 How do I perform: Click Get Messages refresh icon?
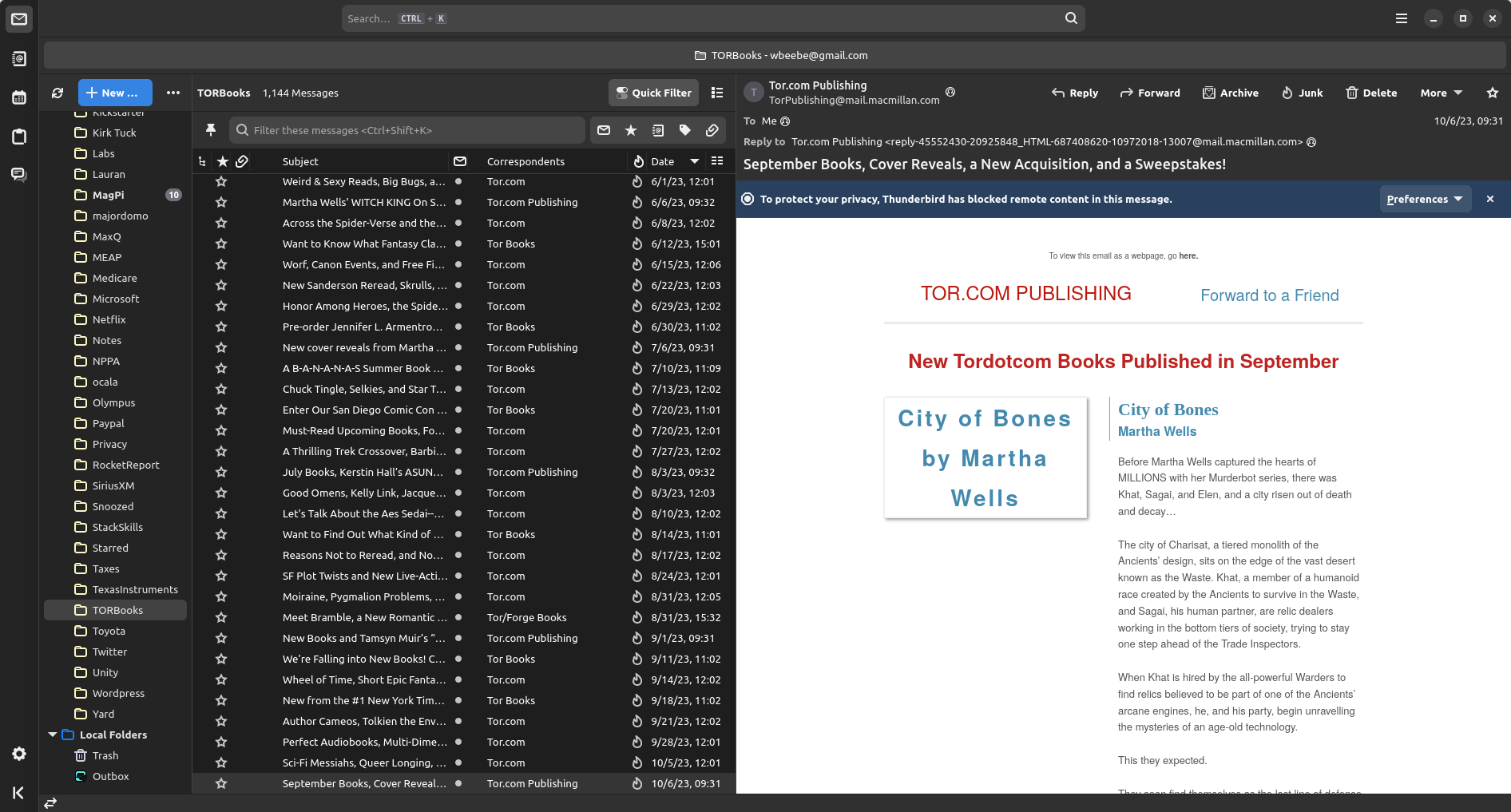point(58,93)
